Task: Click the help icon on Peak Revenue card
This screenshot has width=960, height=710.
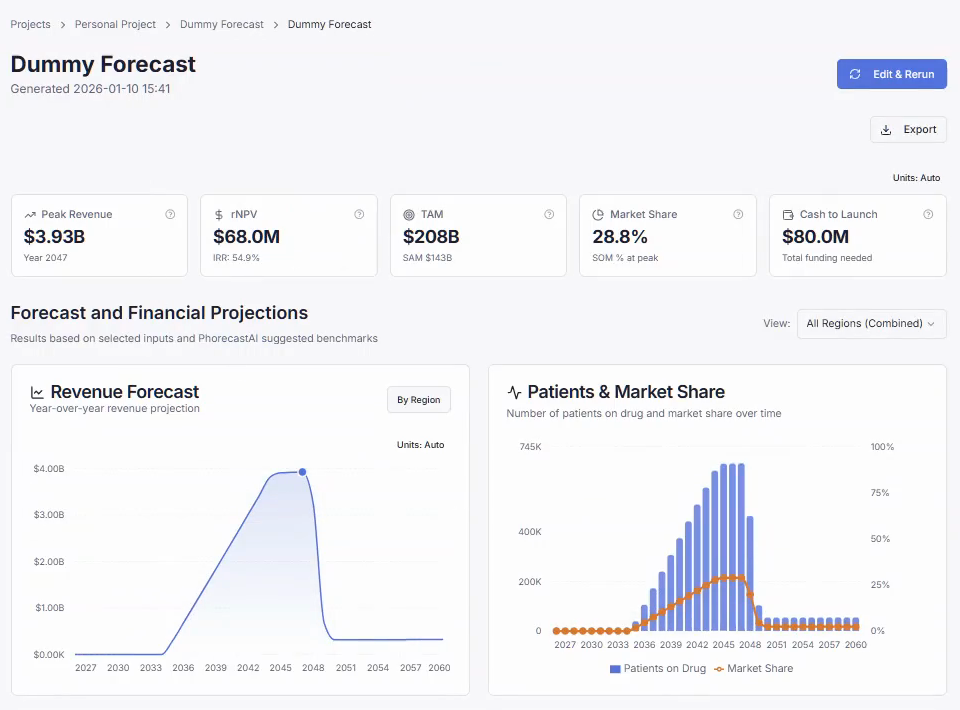Action: [170, 214]
